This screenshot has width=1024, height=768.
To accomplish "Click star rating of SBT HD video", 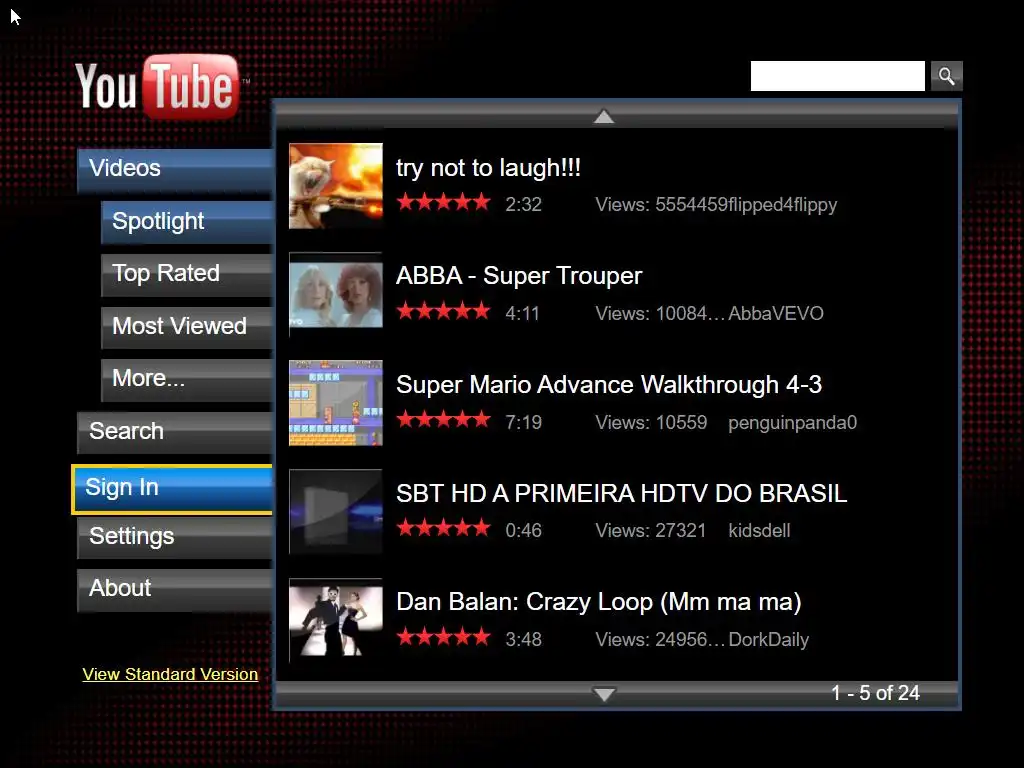I will point(443,528).
